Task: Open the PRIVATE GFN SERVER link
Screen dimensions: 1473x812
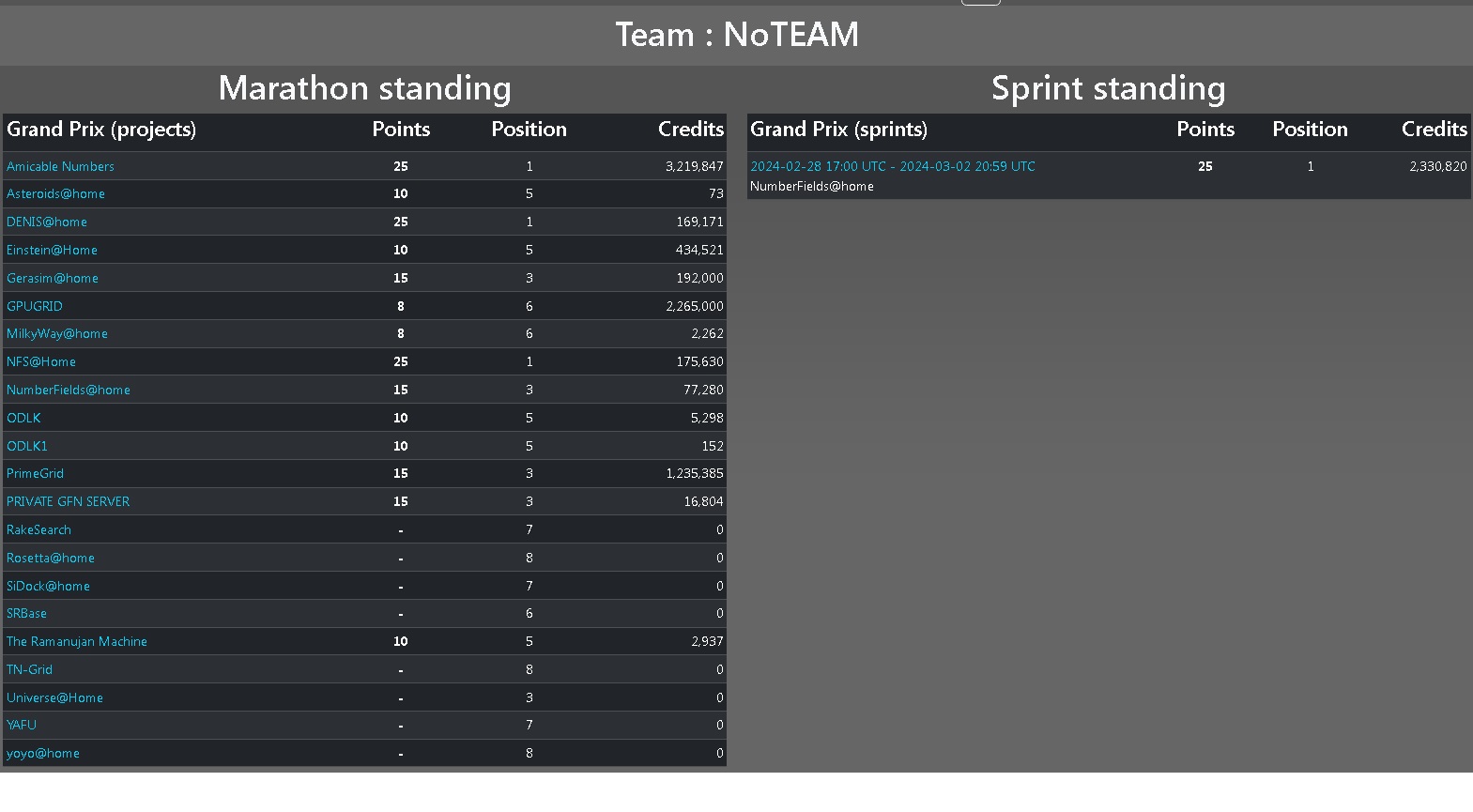Action: coord(68,501)
